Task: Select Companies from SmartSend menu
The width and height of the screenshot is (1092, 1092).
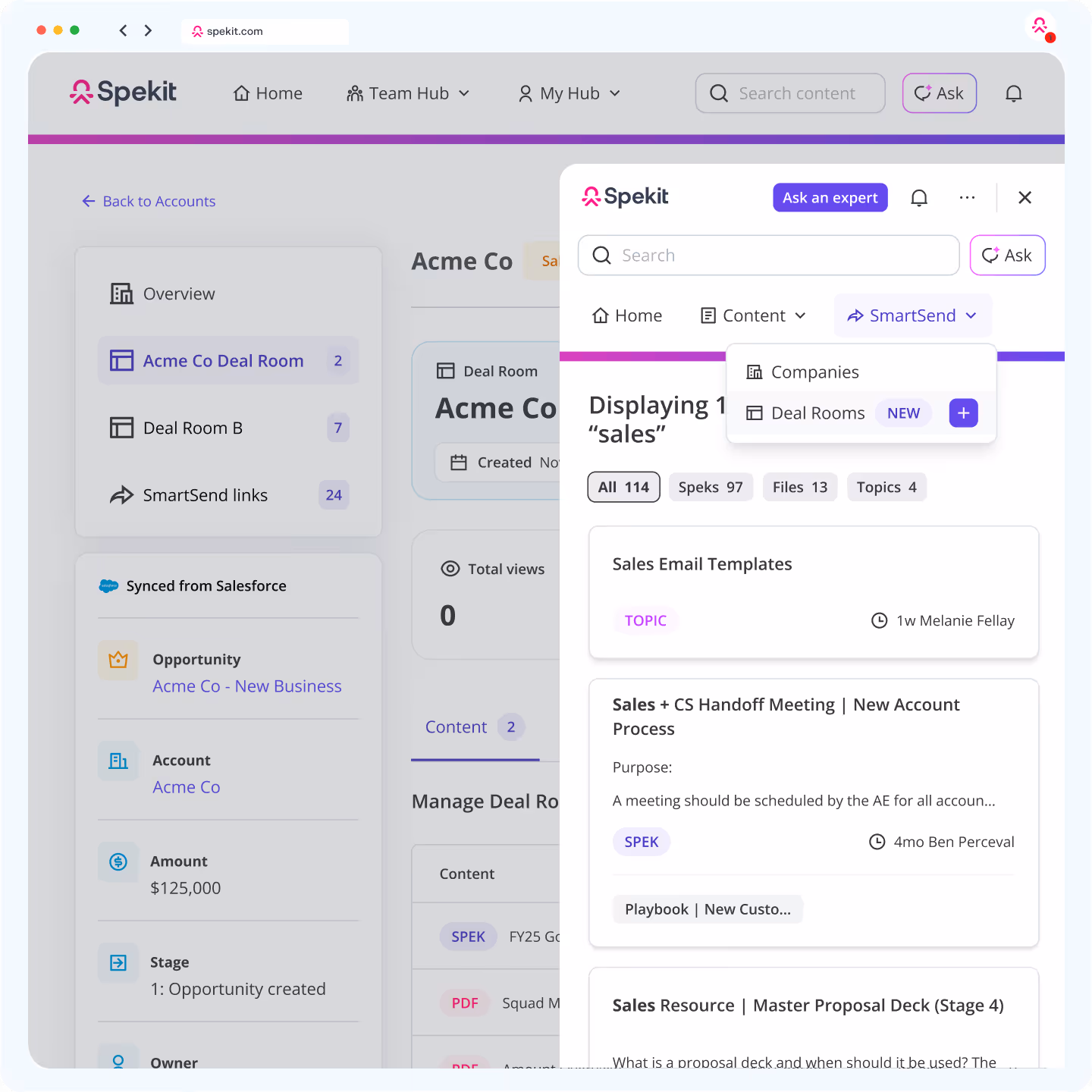Action: [x=861, y=372]
